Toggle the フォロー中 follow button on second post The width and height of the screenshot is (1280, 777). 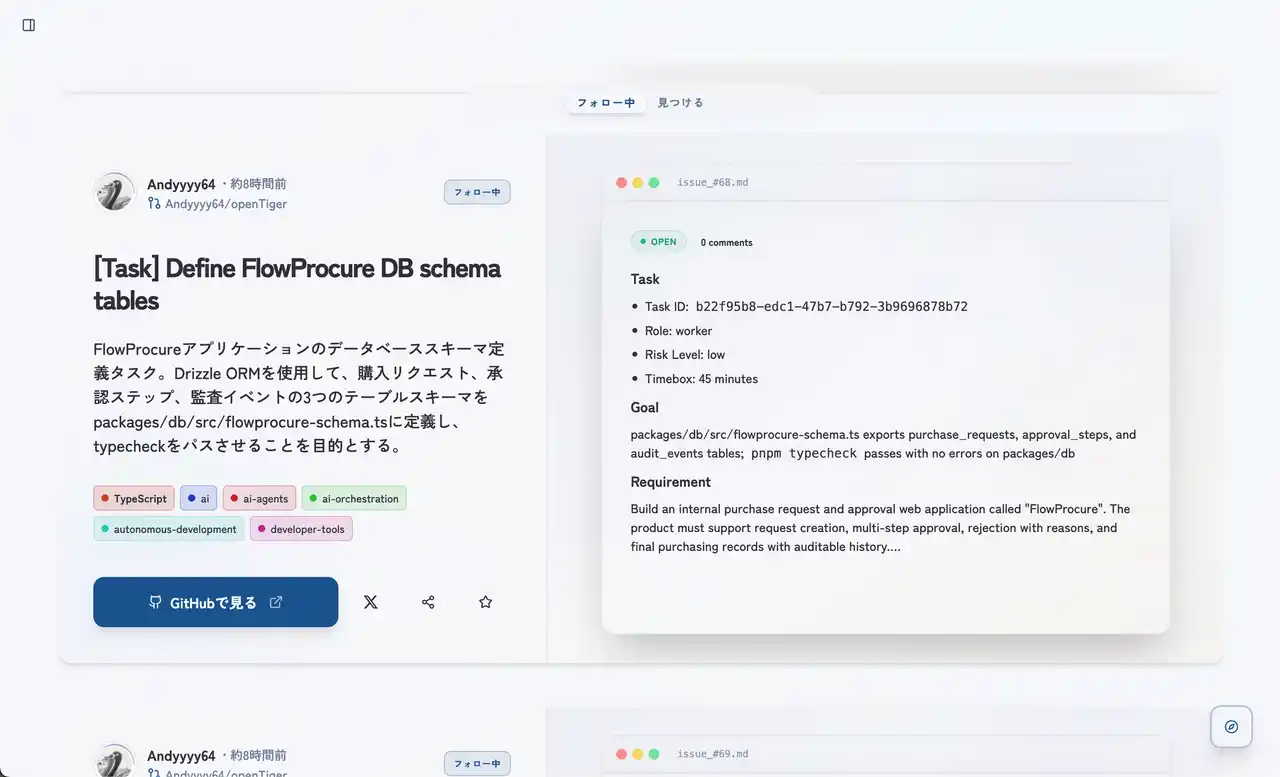click(x=477, y=763)
